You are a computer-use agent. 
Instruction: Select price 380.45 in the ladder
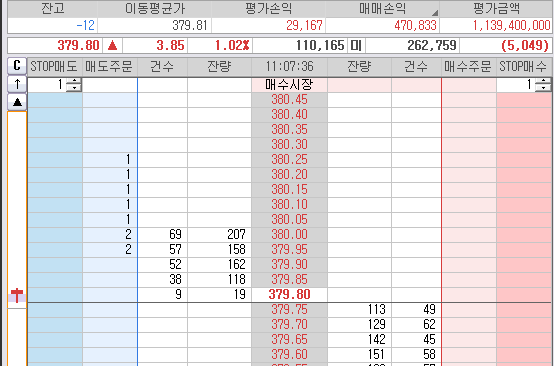point(289,100)
